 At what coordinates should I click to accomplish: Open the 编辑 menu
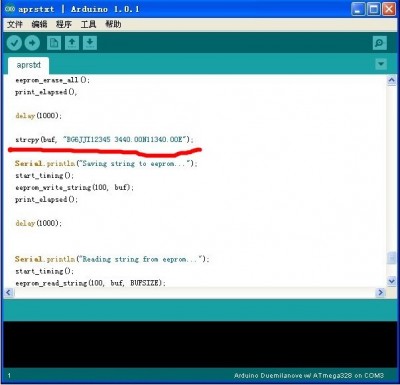click(39, 24)
